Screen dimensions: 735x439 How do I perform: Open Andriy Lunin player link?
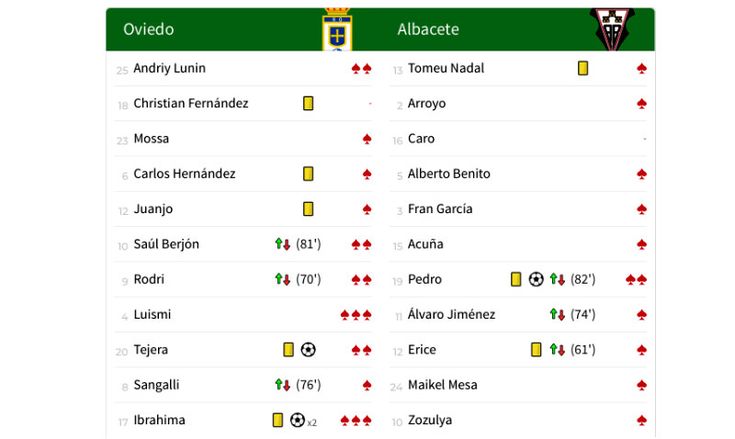tap(169, 68)
